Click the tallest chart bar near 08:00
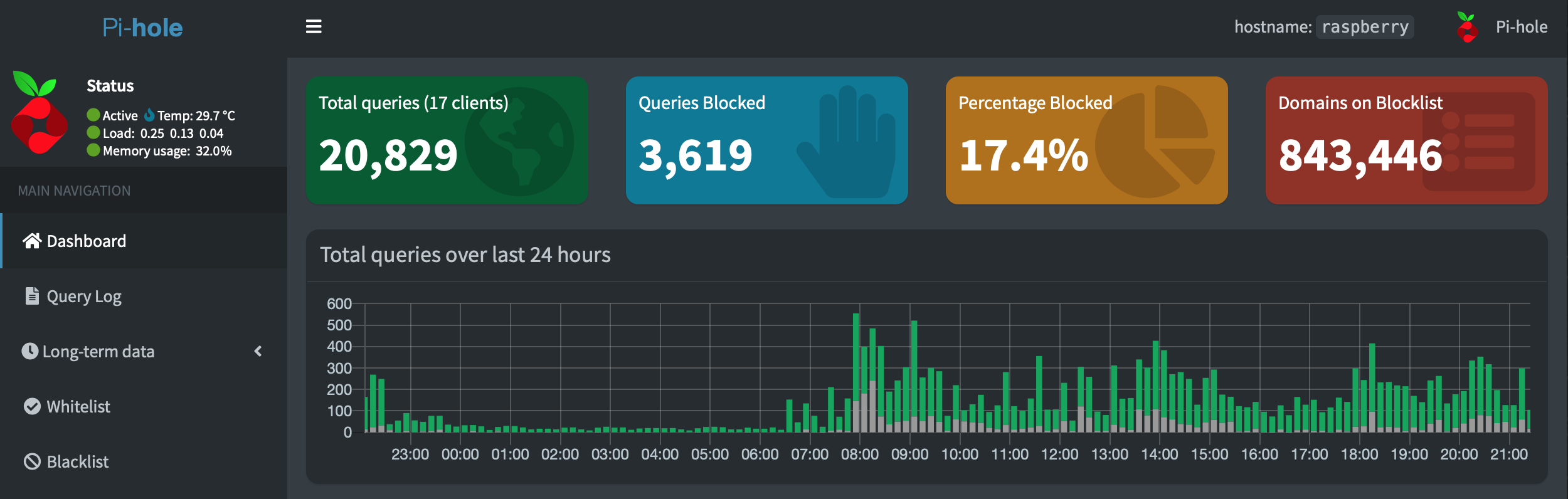The width and height of the screenshot is (1568, 499). tap(856, 372)
